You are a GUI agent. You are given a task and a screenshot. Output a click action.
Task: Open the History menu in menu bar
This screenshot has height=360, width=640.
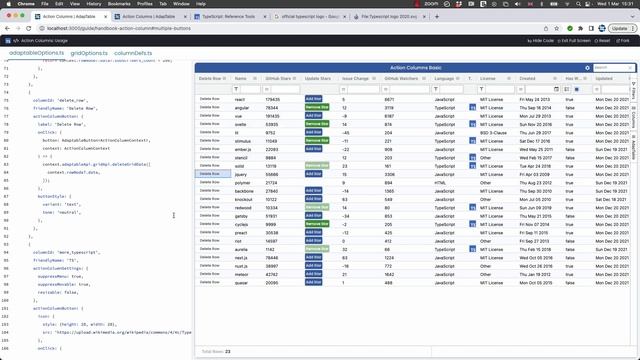(x=93, y=4)
